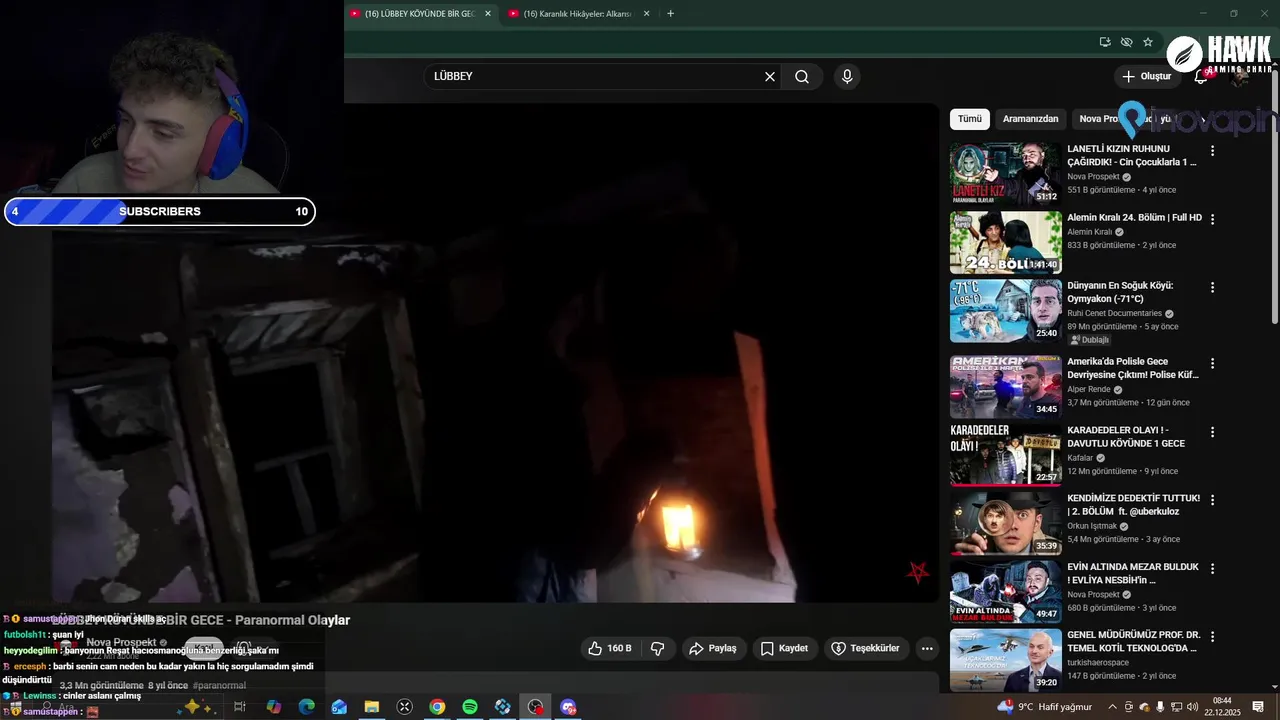
Task: Open the YouTube notifications bell
Action: pos(1201,76)
